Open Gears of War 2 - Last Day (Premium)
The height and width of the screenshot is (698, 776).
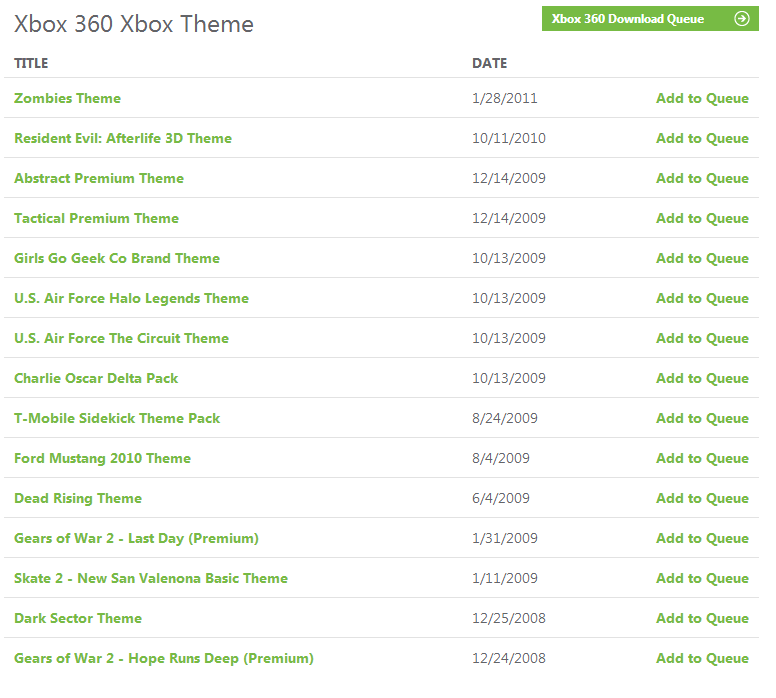point(136,539)
